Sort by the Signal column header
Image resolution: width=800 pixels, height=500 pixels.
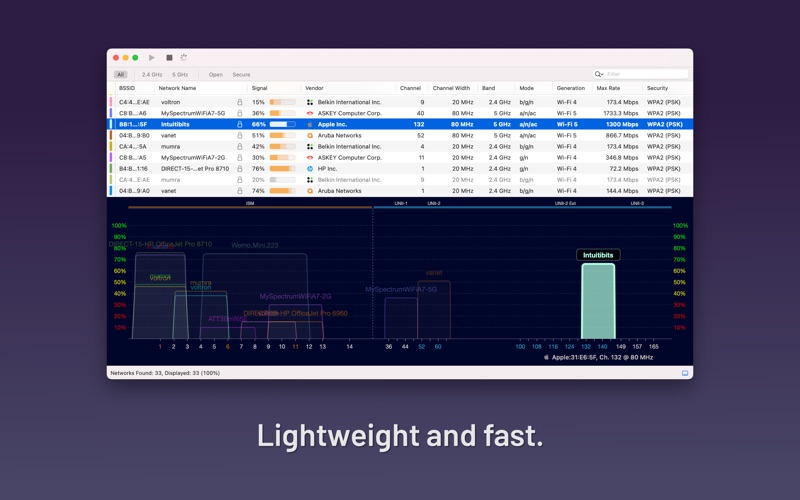[260, 88]
